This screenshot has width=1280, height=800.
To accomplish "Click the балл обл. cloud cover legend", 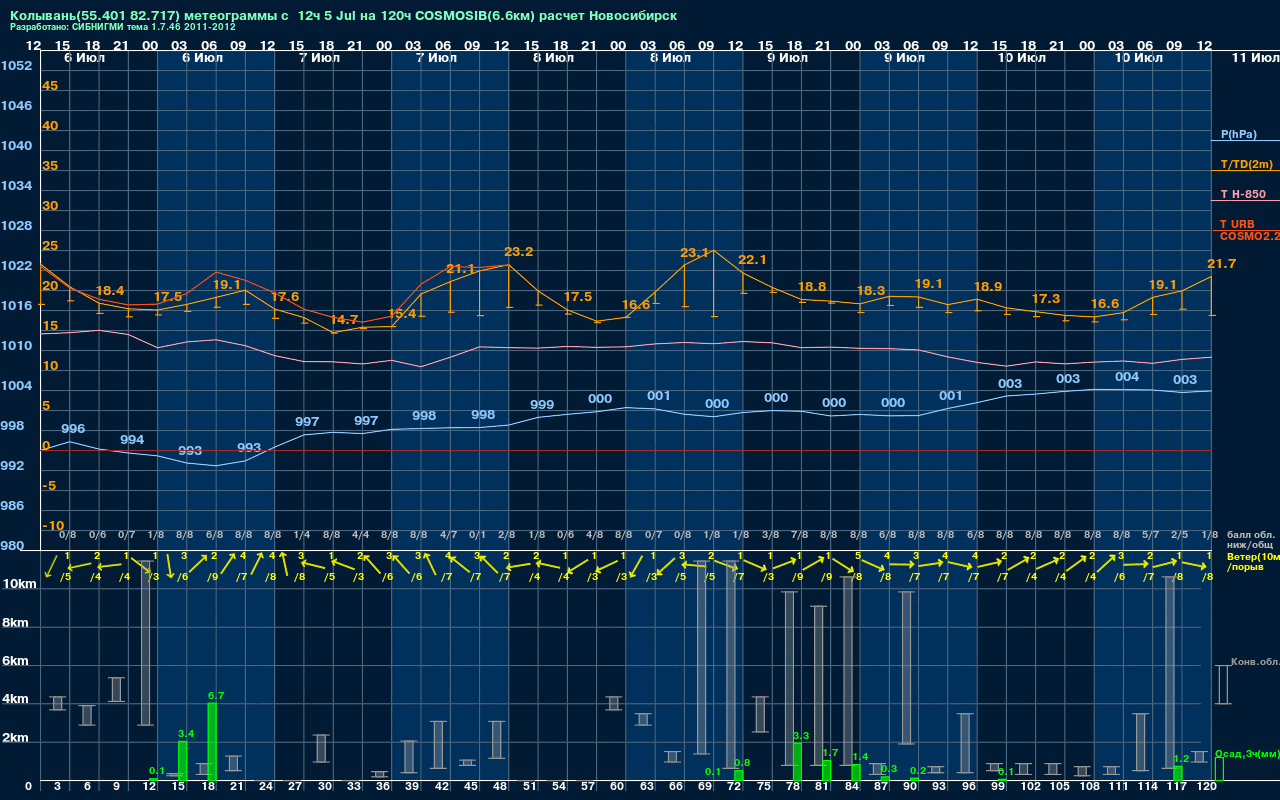I will coord(1253,535).
